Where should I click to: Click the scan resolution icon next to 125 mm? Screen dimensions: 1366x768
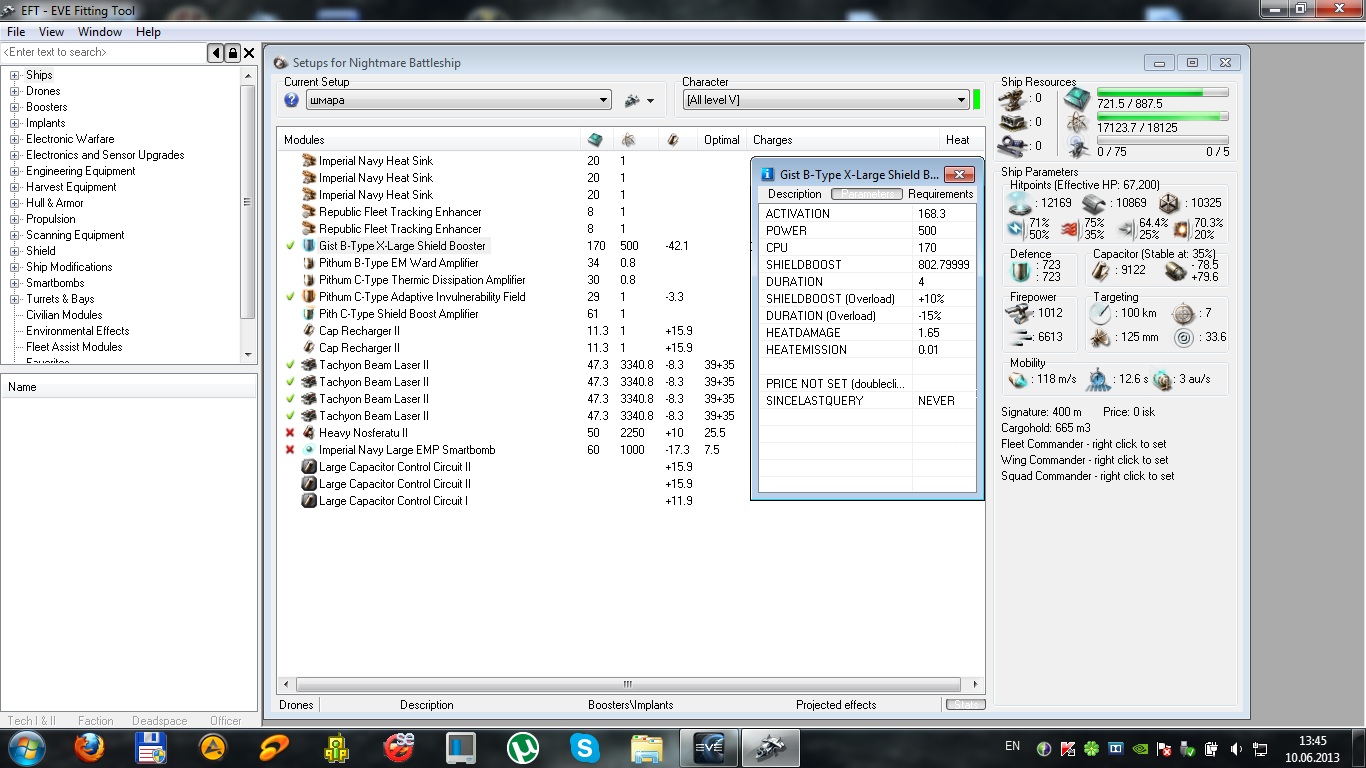coord(1100,338)
